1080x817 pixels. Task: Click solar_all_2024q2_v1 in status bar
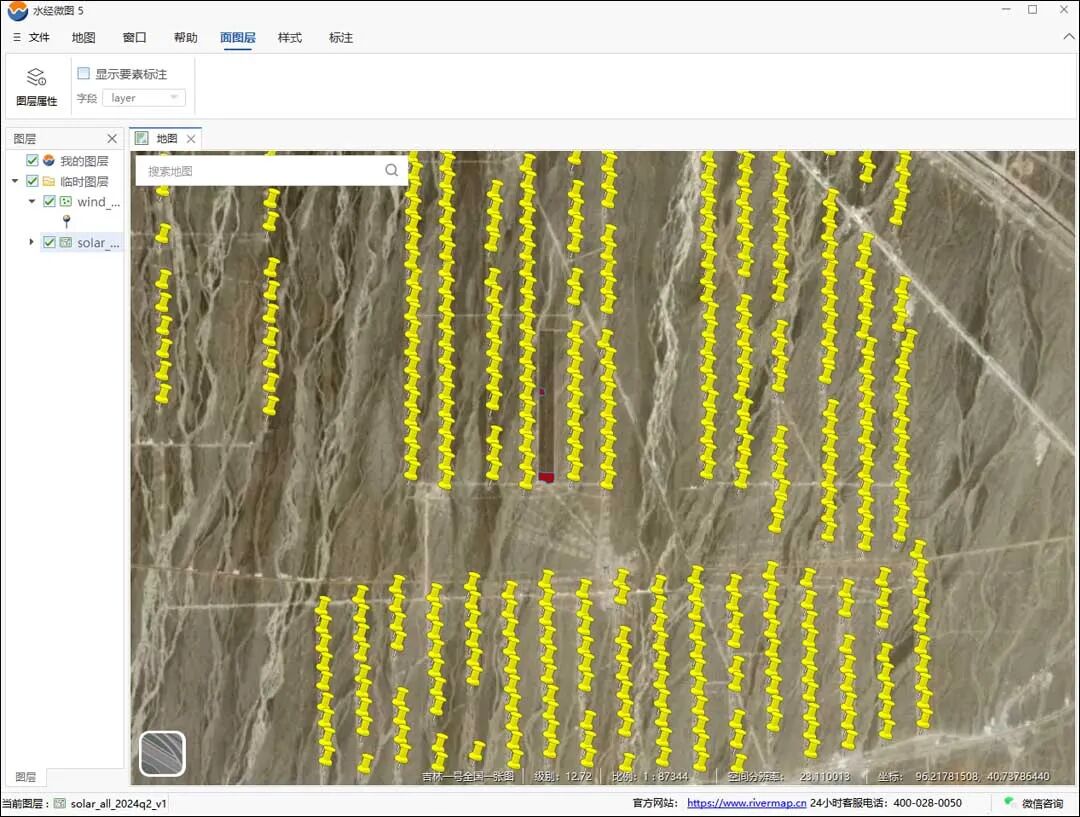[x=118, y=803]
